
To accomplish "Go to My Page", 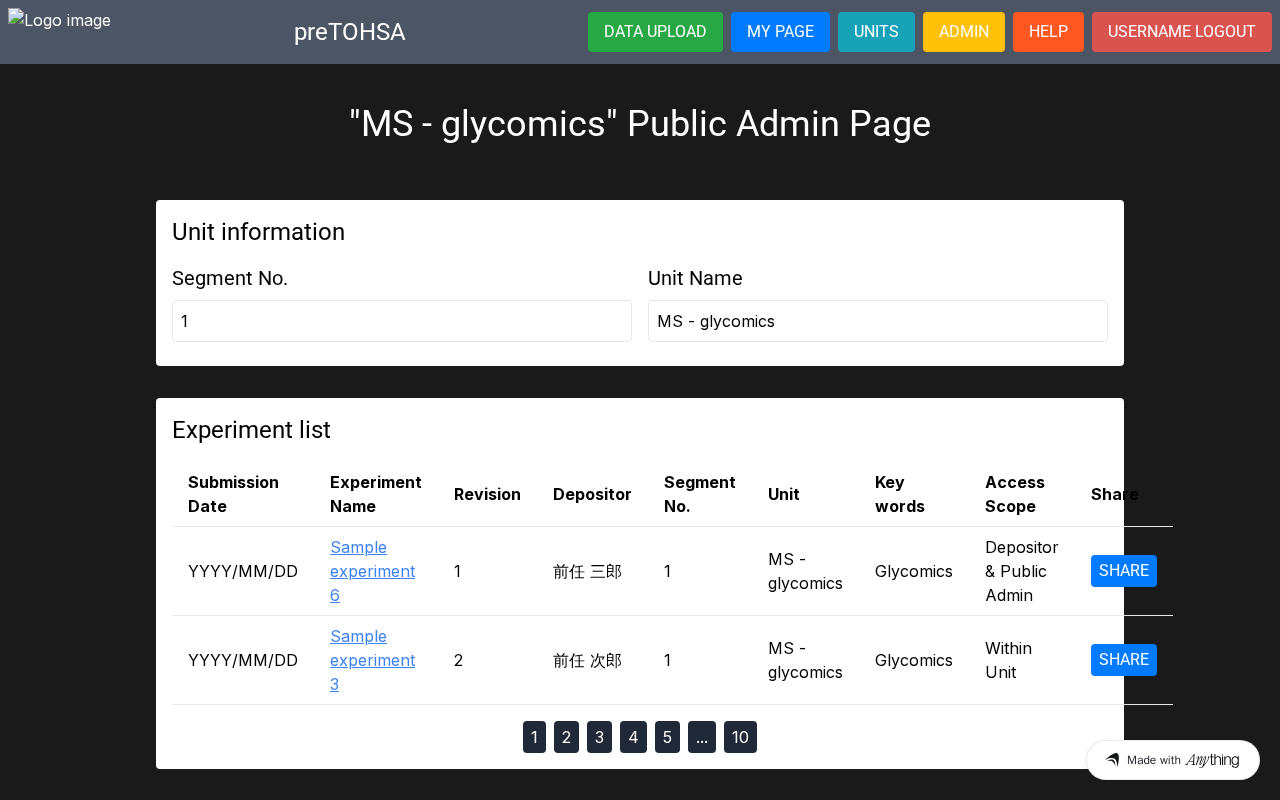I will (x=780, y=32).
